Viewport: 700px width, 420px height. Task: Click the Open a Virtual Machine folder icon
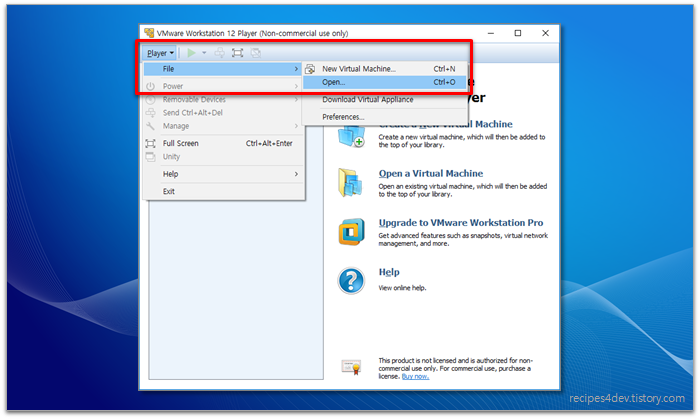pos(350,183)
